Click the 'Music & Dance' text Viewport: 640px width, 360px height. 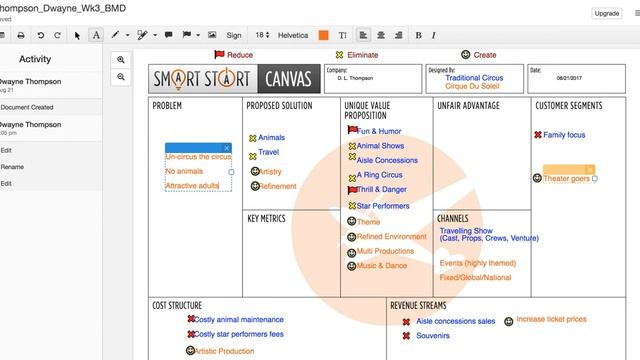point(382,266)
